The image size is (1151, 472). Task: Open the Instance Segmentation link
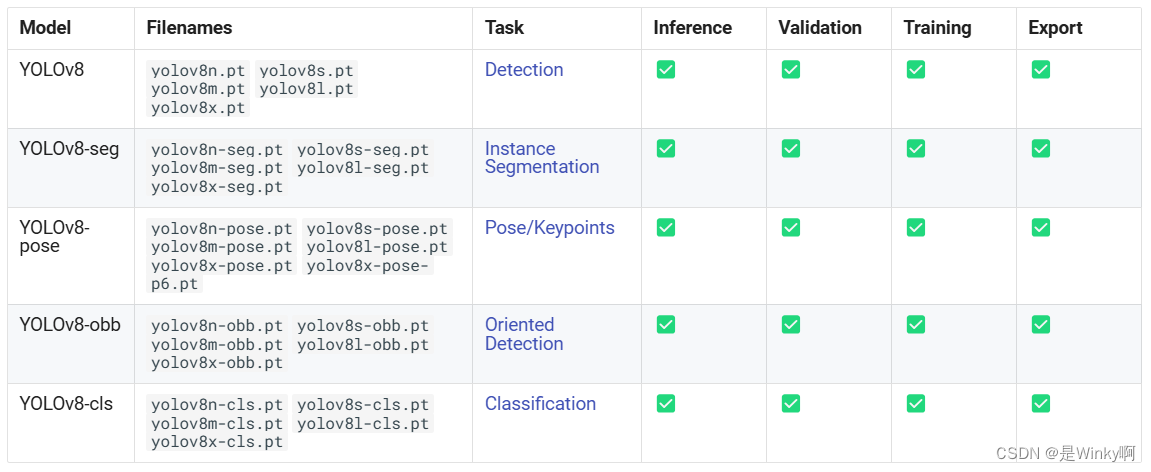541,158
